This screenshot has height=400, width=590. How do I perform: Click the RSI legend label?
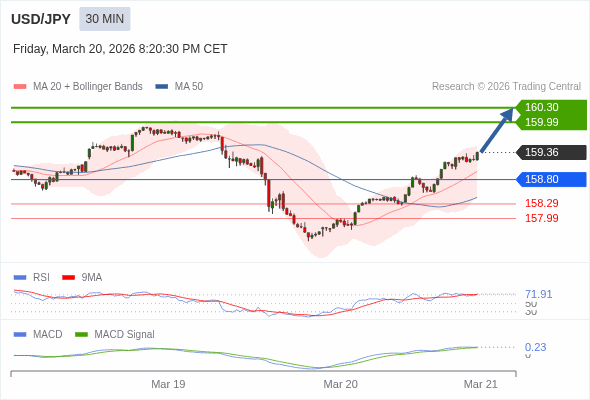41,278
